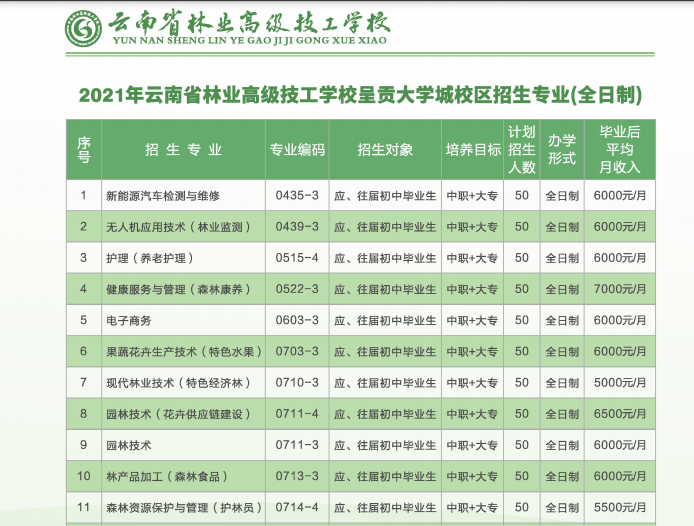Click serial number 4 in the table

(84, 289)
